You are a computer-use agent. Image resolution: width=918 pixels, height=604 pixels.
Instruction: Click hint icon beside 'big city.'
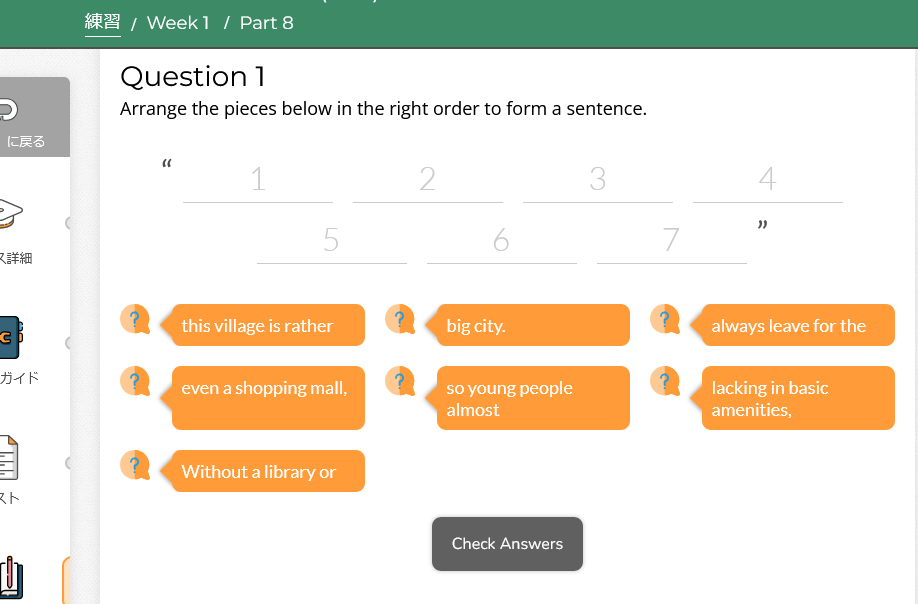(399, 320)
